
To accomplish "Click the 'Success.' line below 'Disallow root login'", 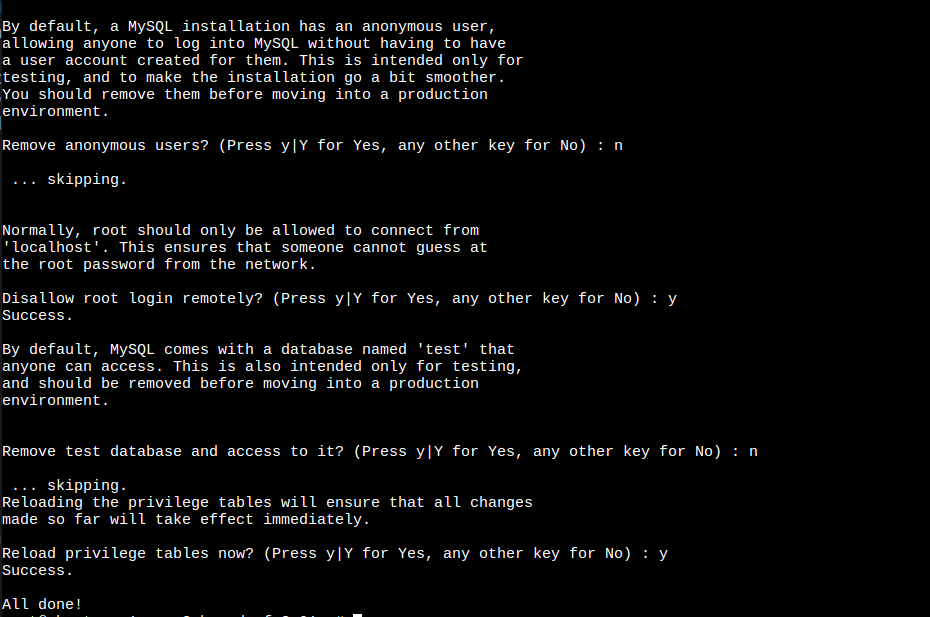I will [x=37, y=315].
